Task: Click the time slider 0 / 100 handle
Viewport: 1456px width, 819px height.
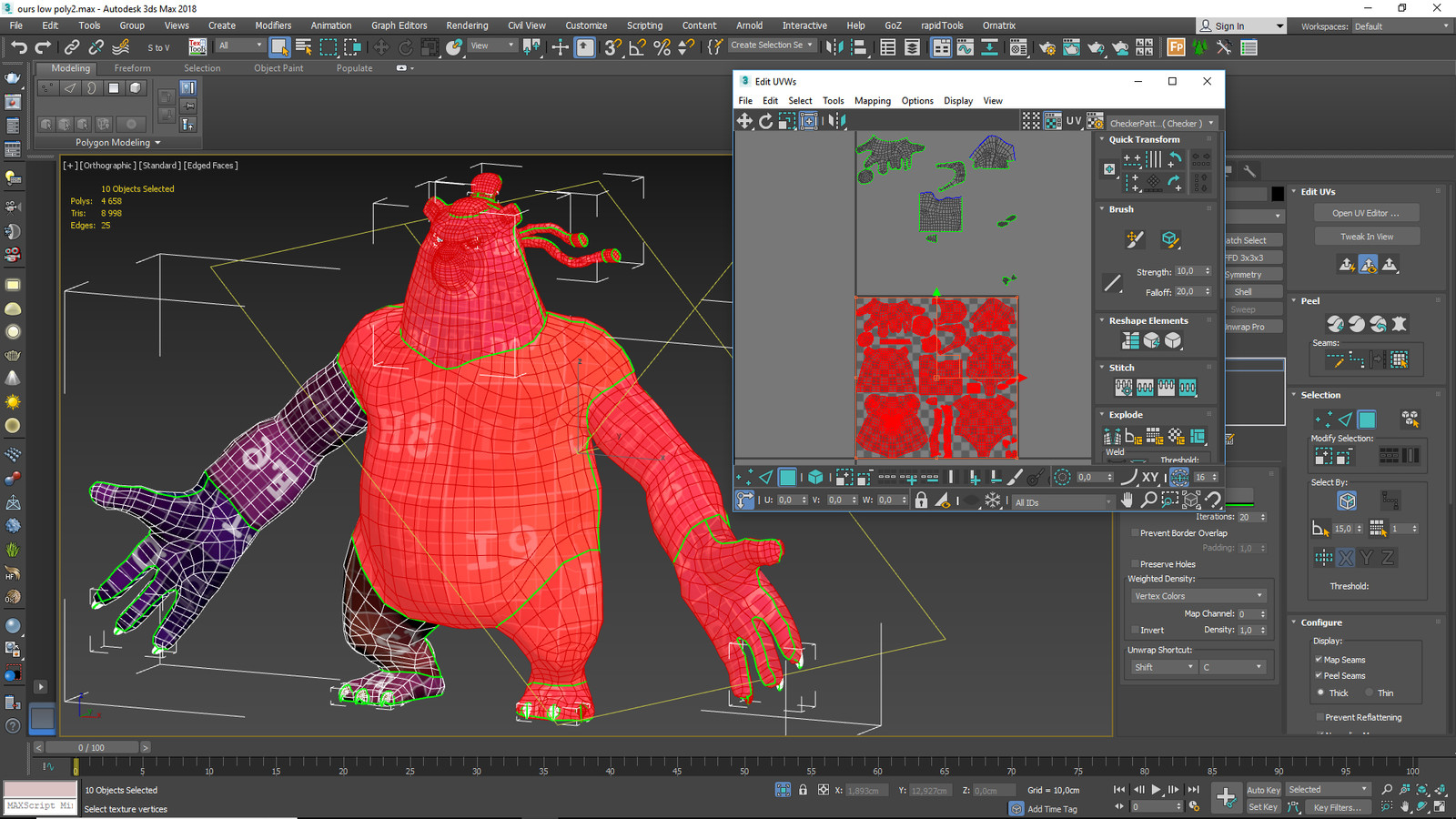Action: click(x=91, y=747)
